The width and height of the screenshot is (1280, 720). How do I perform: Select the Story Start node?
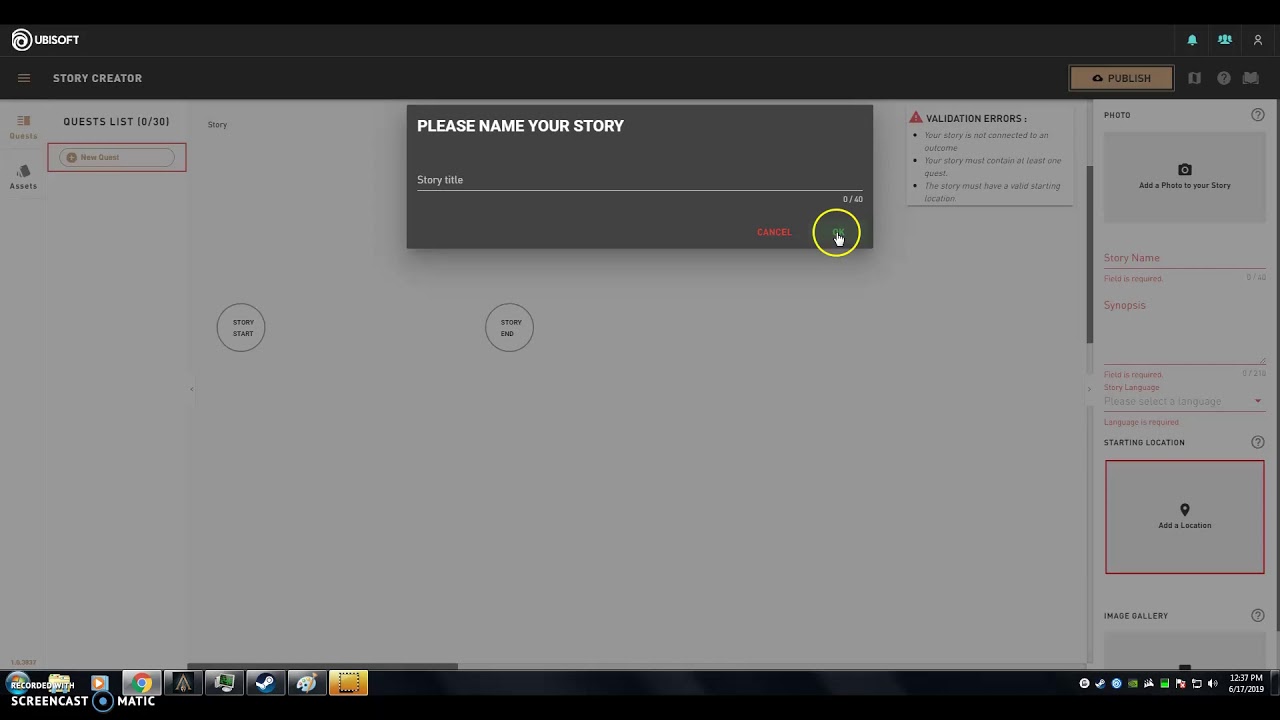(241, 328)
